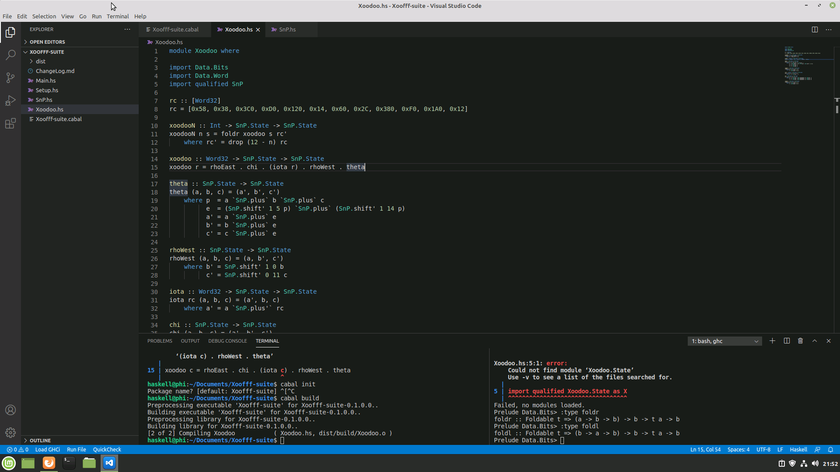Screen dimensions: 840x472
Task: Maximize the panel with up chevron
Action: (814, 341)
